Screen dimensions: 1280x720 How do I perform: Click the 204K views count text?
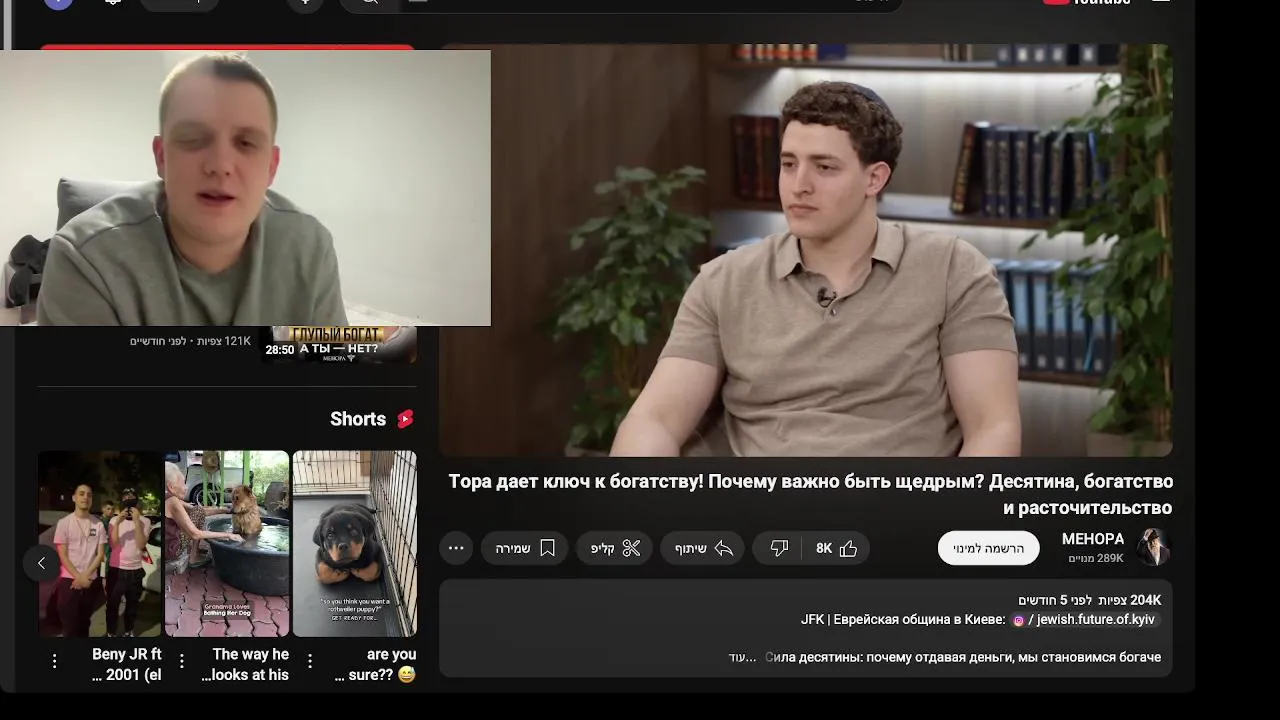coord(1130,600)
